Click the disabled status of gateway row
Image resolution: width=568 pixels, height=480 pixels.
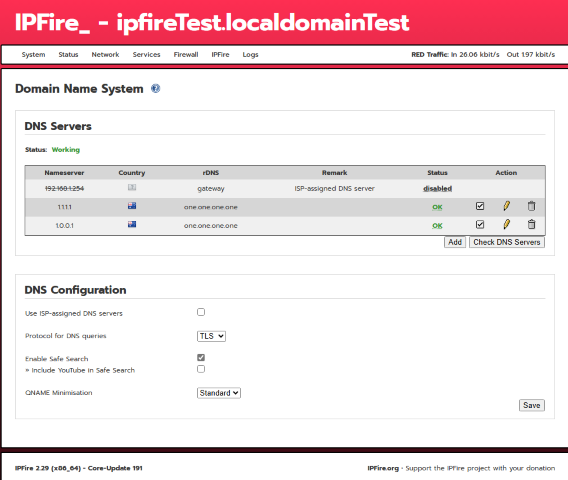(x=437, y=188)
